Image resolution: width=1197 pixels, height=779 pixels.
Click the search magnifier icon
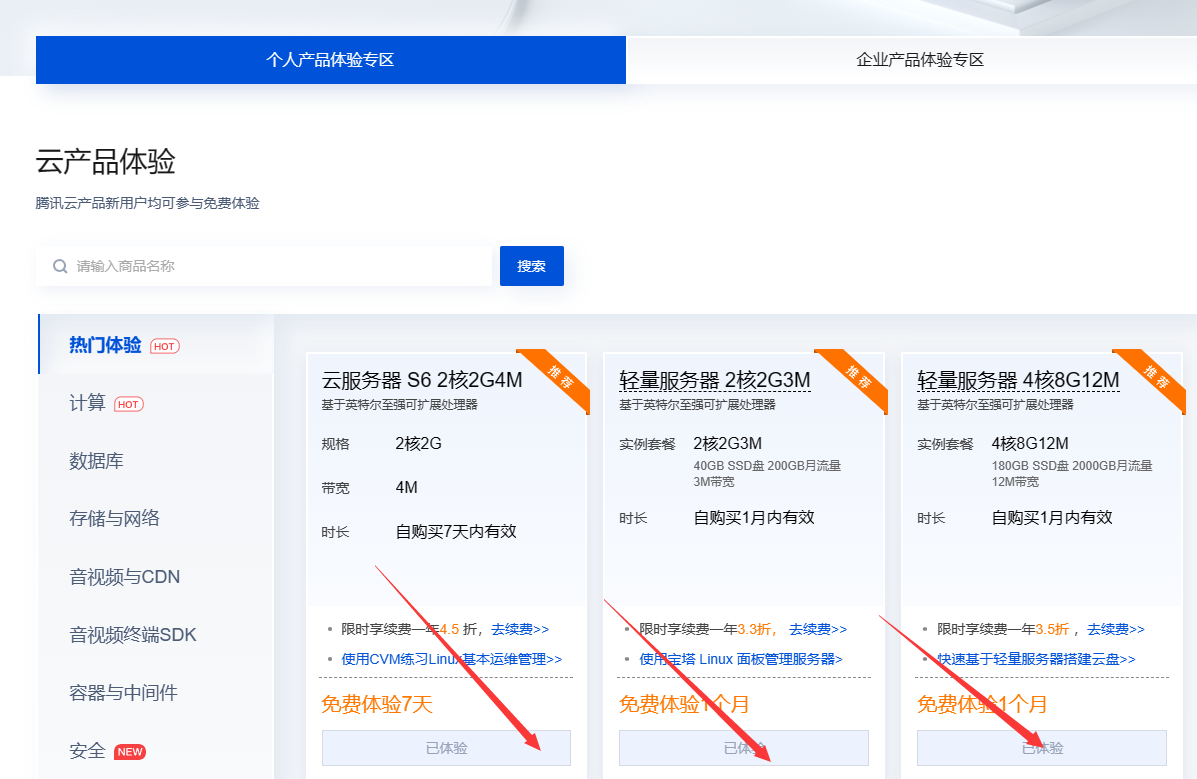coord(60,267)
